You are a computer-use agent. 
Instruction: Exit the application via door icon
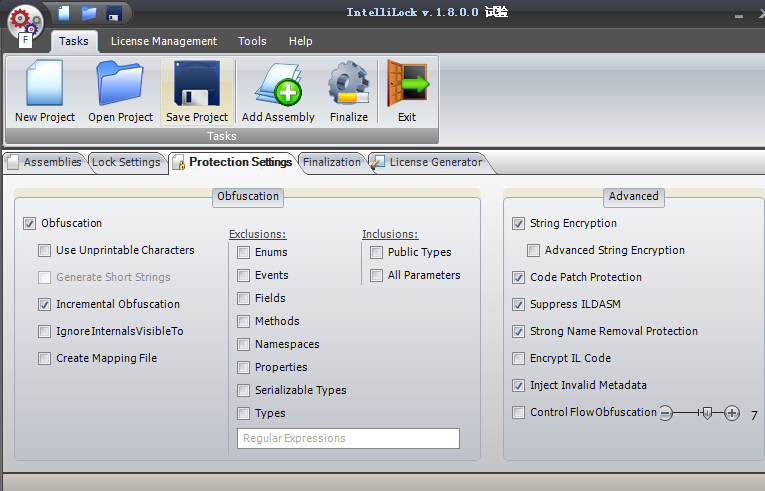(x=407, y=91)
